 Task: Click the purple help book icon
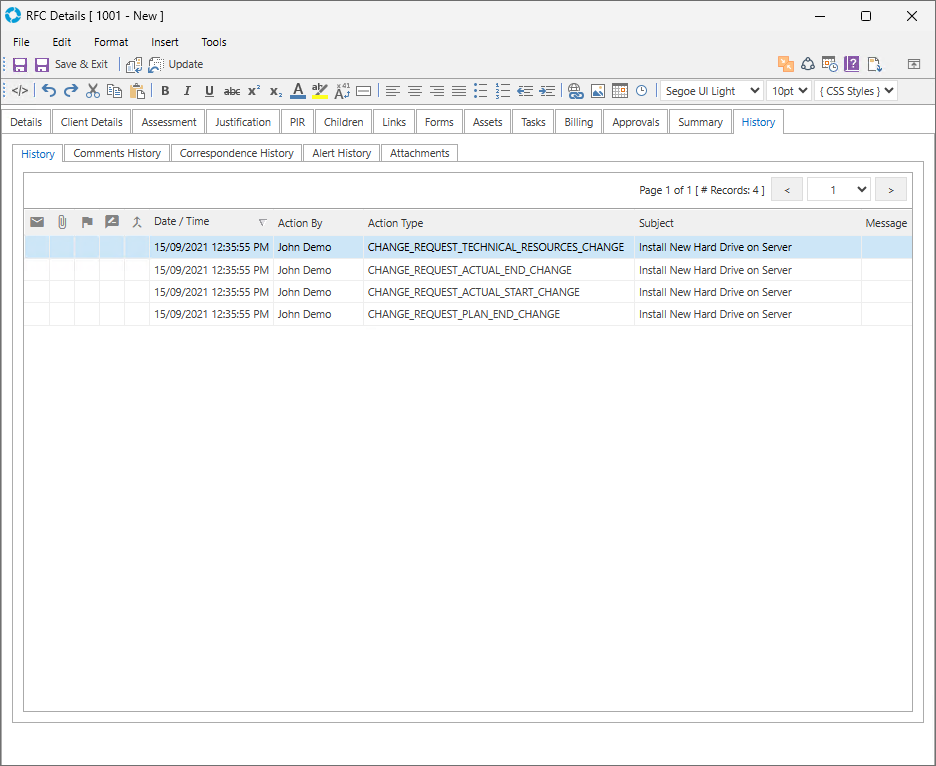pos(852,64)
